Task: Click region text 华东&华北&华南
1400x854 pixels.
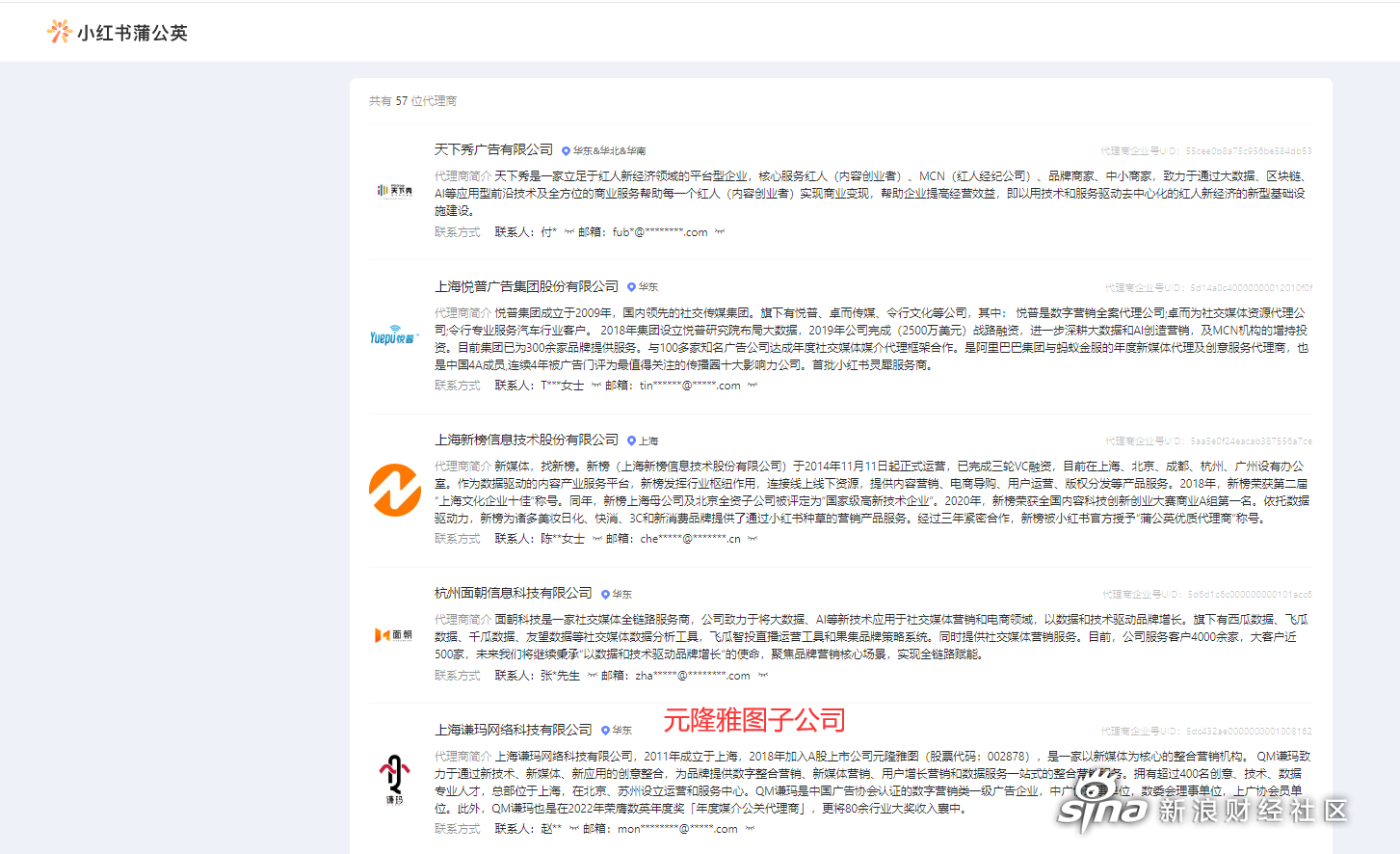Action: [x=609, y=151]
